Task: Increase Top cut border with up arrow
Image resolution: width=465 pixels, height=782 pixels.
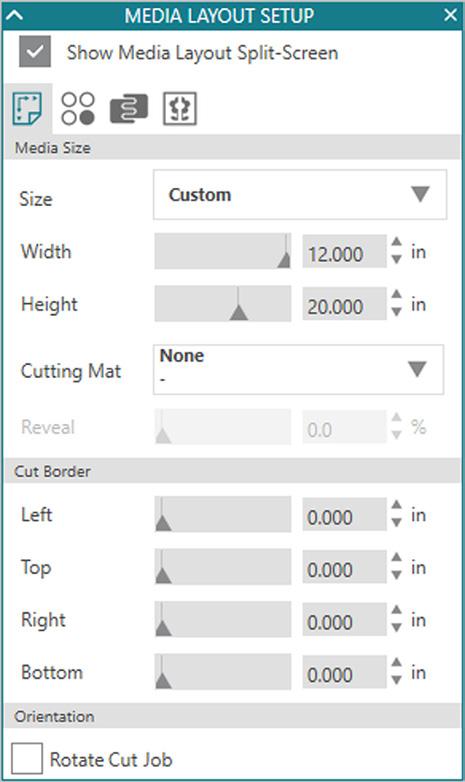Action: click(397, 558)
